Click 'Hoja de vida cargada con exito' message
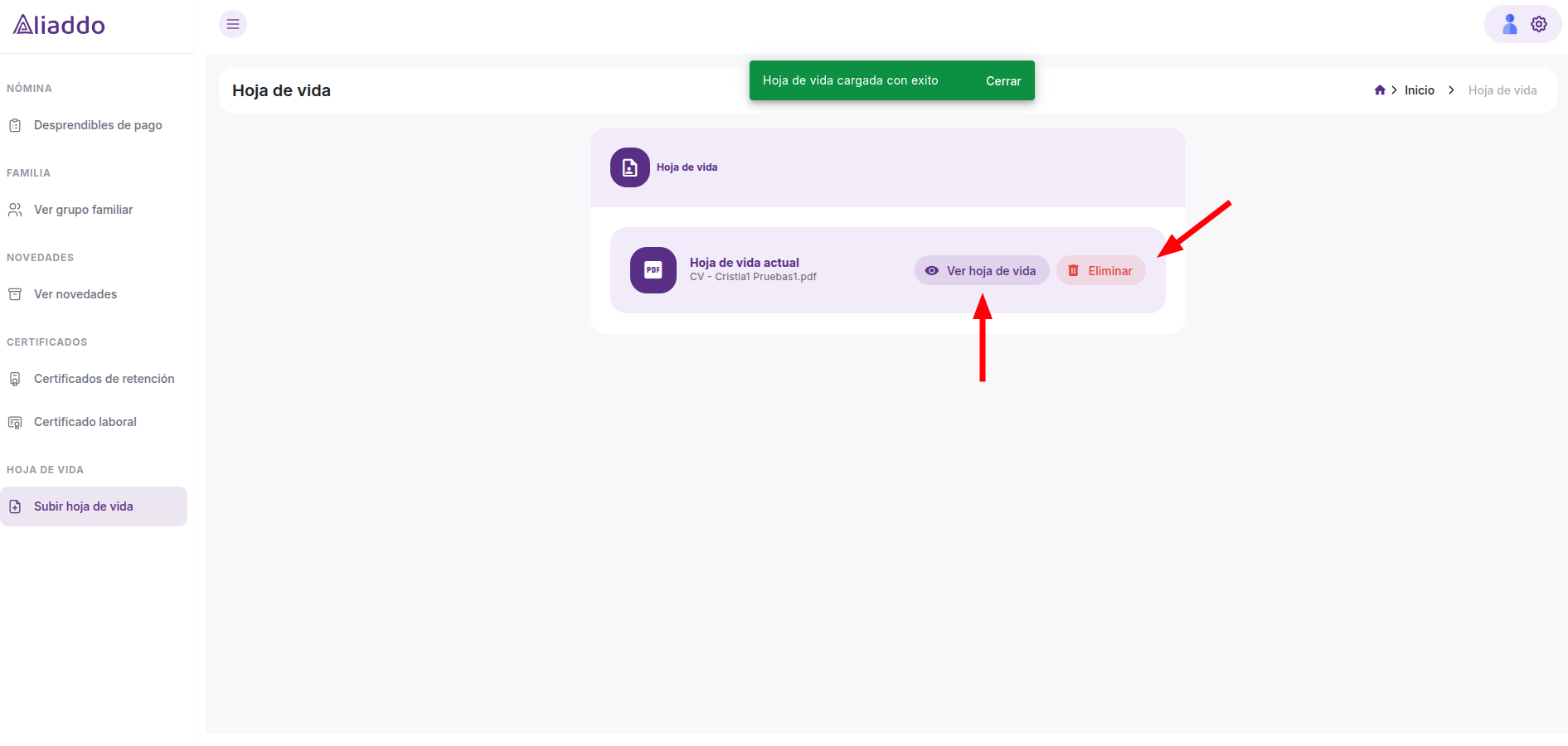This screenshot has width=1568, height=746. tap(851, 80)
